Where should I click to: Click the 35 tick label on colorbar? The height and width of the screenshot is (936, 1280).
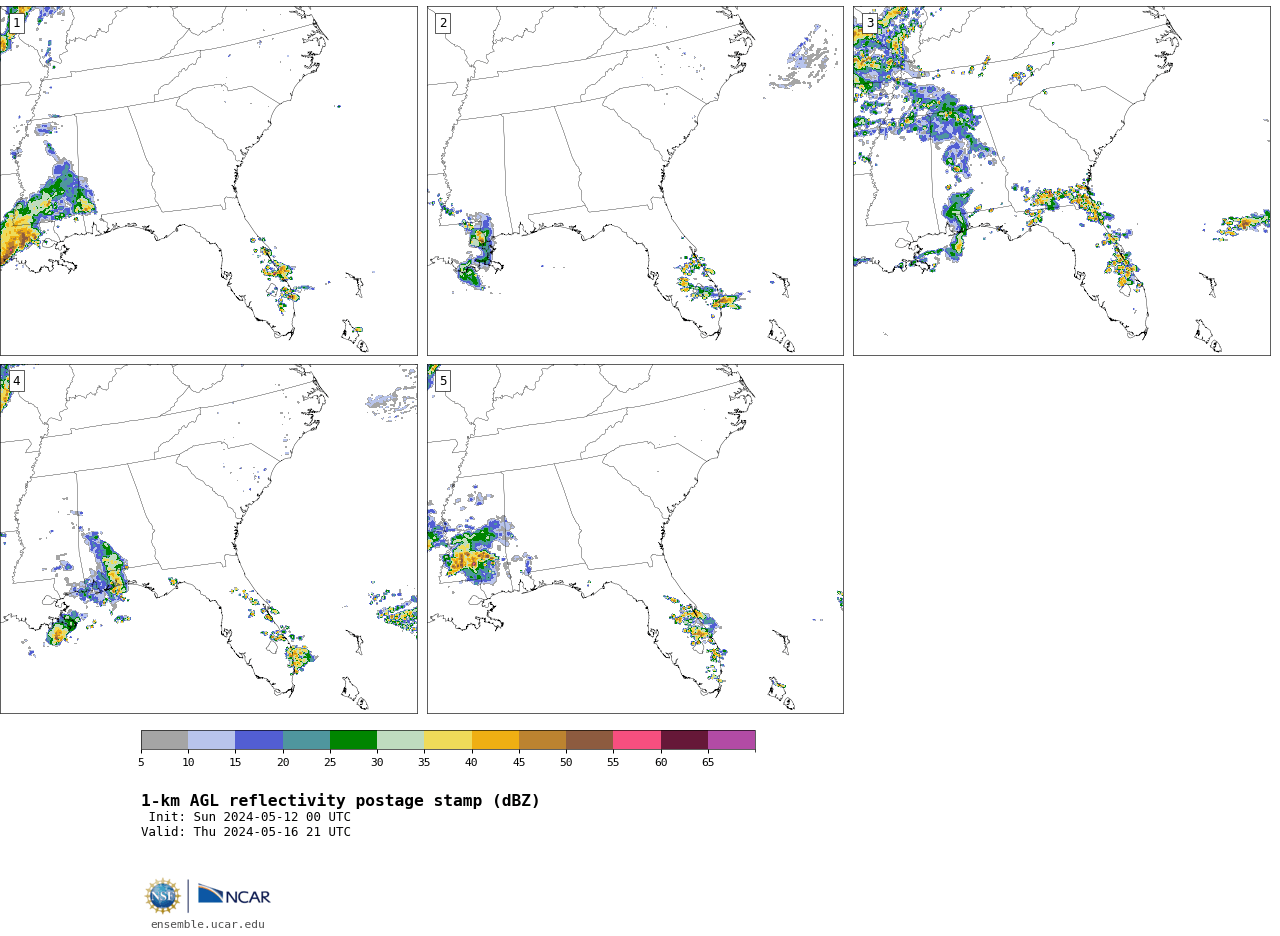click(x=424, y=763)
